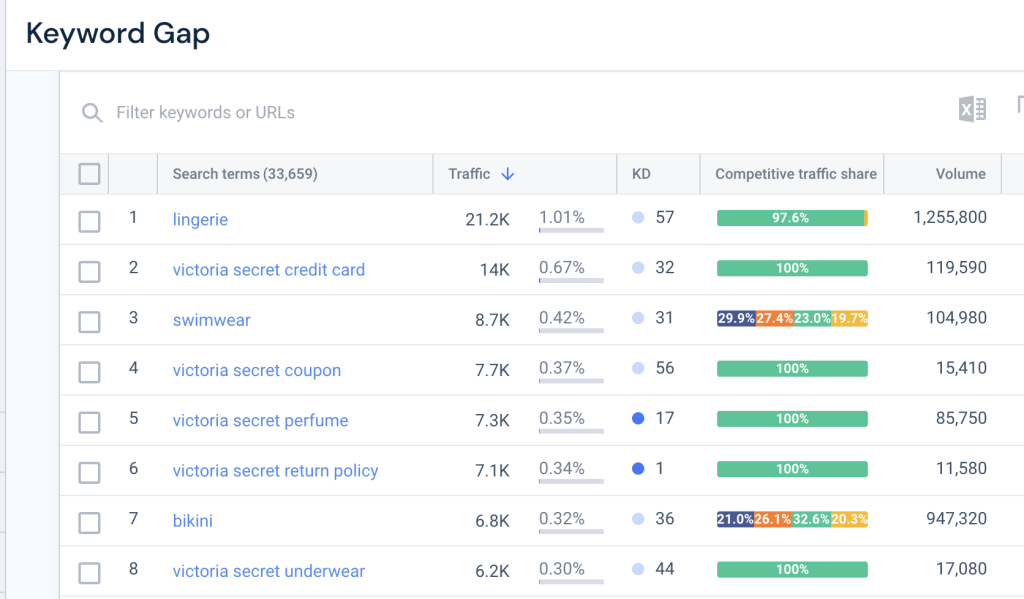Open the victoria secret coupon link
This screenshot has width=1024, height=599.
click(257, 370)
